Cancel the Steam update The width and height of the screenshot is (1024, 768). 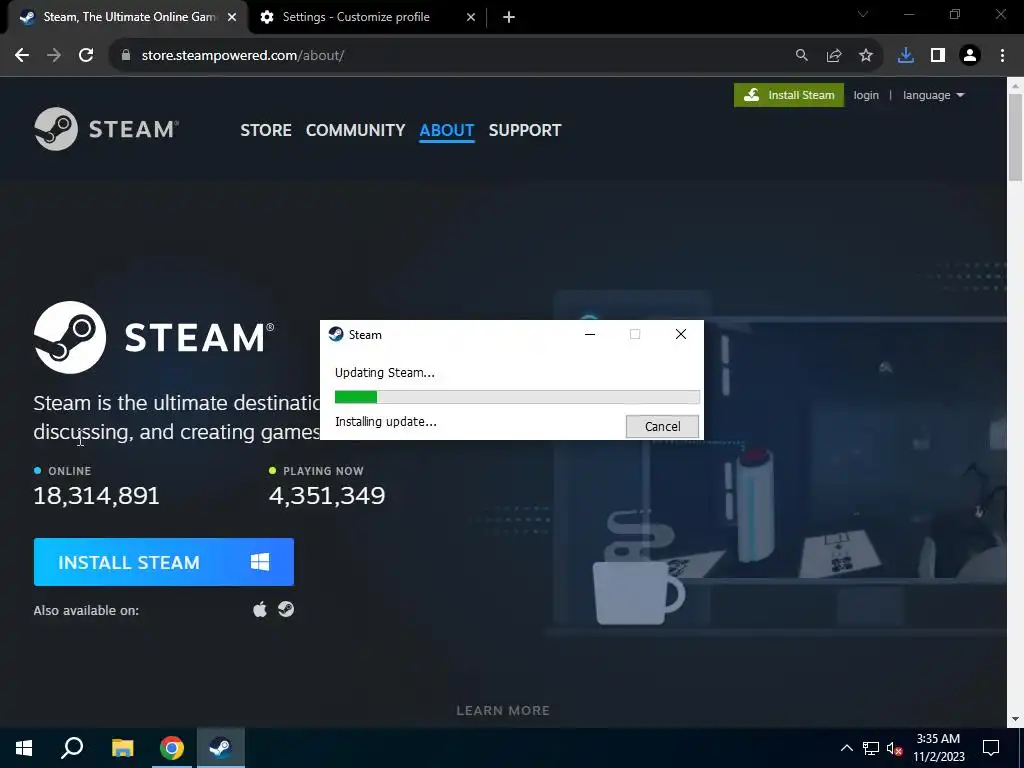pyautogui.click(x=662, y=426)
